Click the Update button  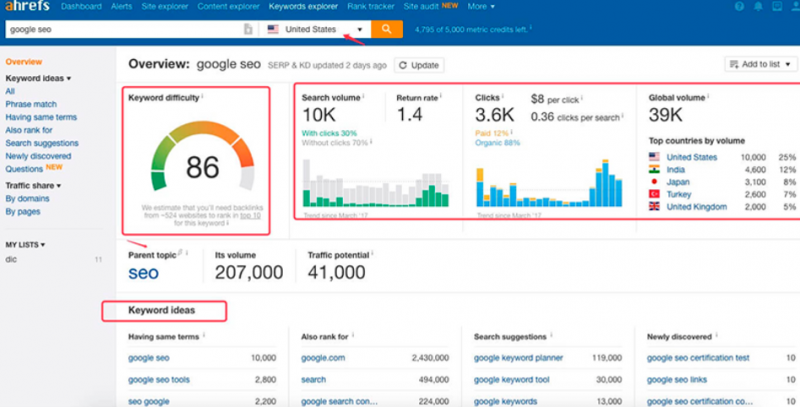[419, 65]
